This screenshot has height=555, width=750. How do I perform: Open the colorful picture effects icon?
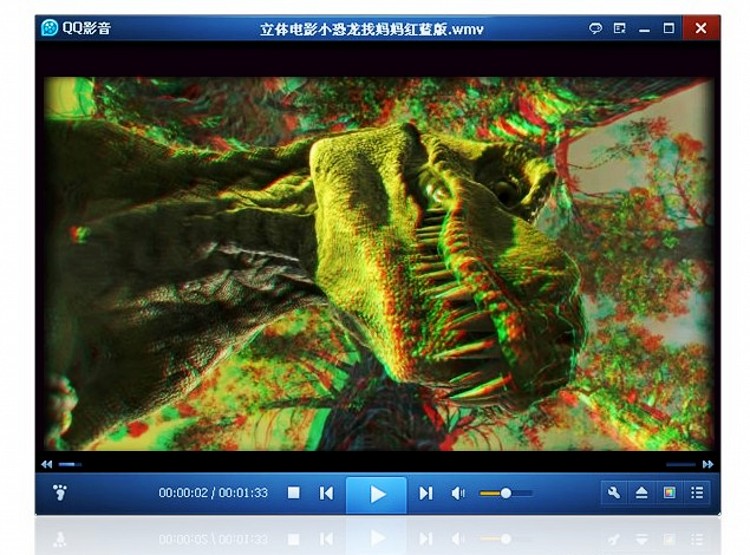tap(669, 492)
